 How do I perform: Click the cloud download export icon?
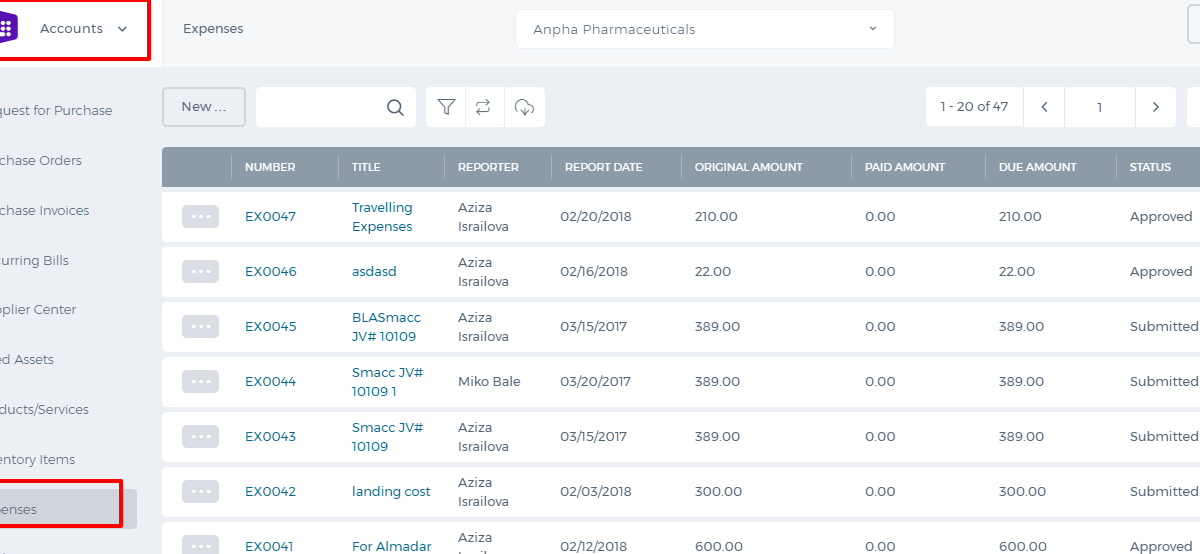pos(524,107)
